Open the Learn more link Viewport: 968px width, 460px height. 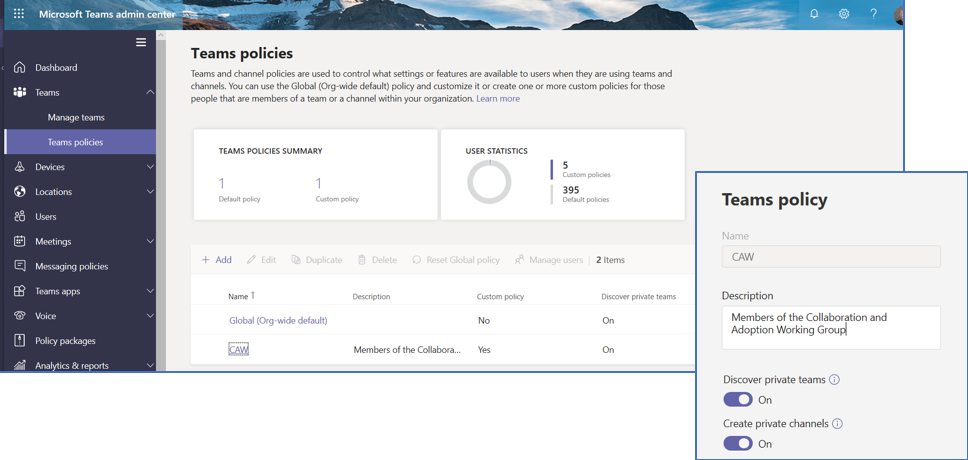tap(498, 99)
